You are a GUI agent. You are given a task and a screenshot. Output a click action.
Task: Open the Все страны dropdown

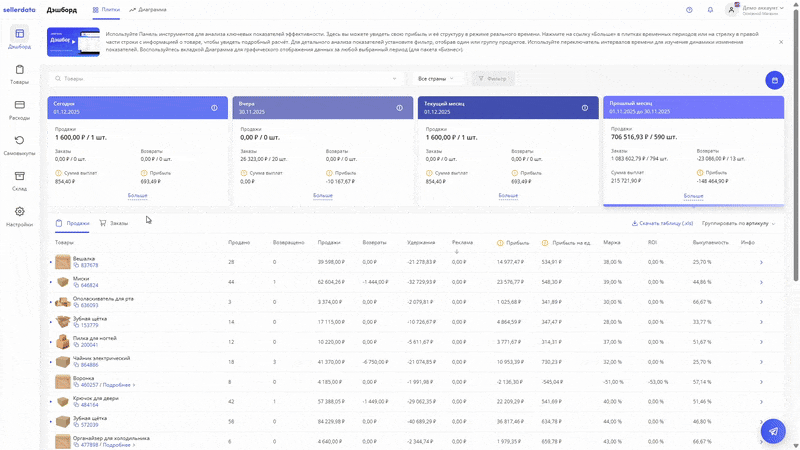pyautogui.click(x=436, y=78)
